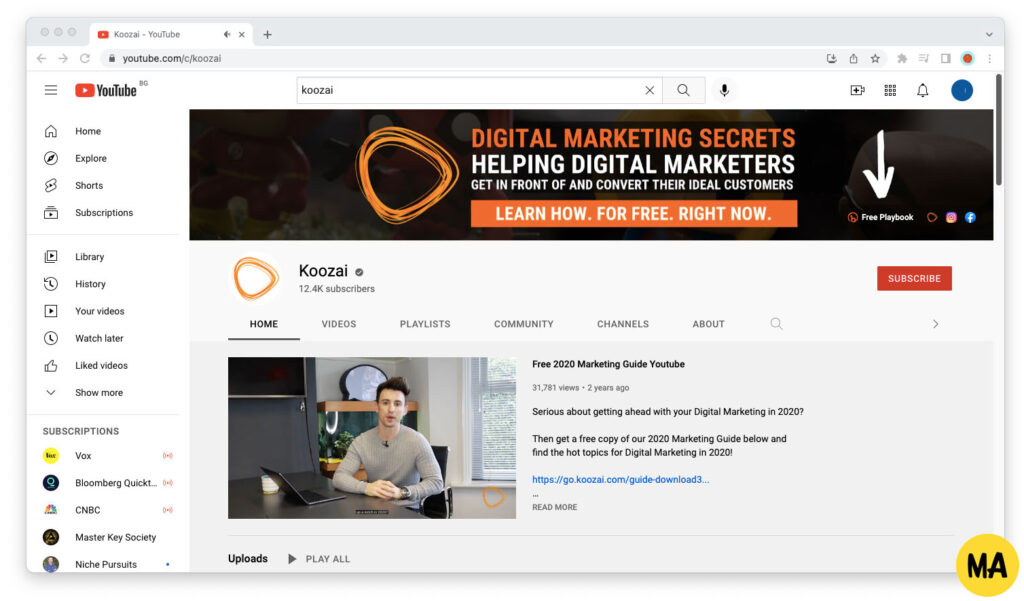1024x601 pixels.
Task: Open the browser extensions puzzle icon
Action: 902,59
